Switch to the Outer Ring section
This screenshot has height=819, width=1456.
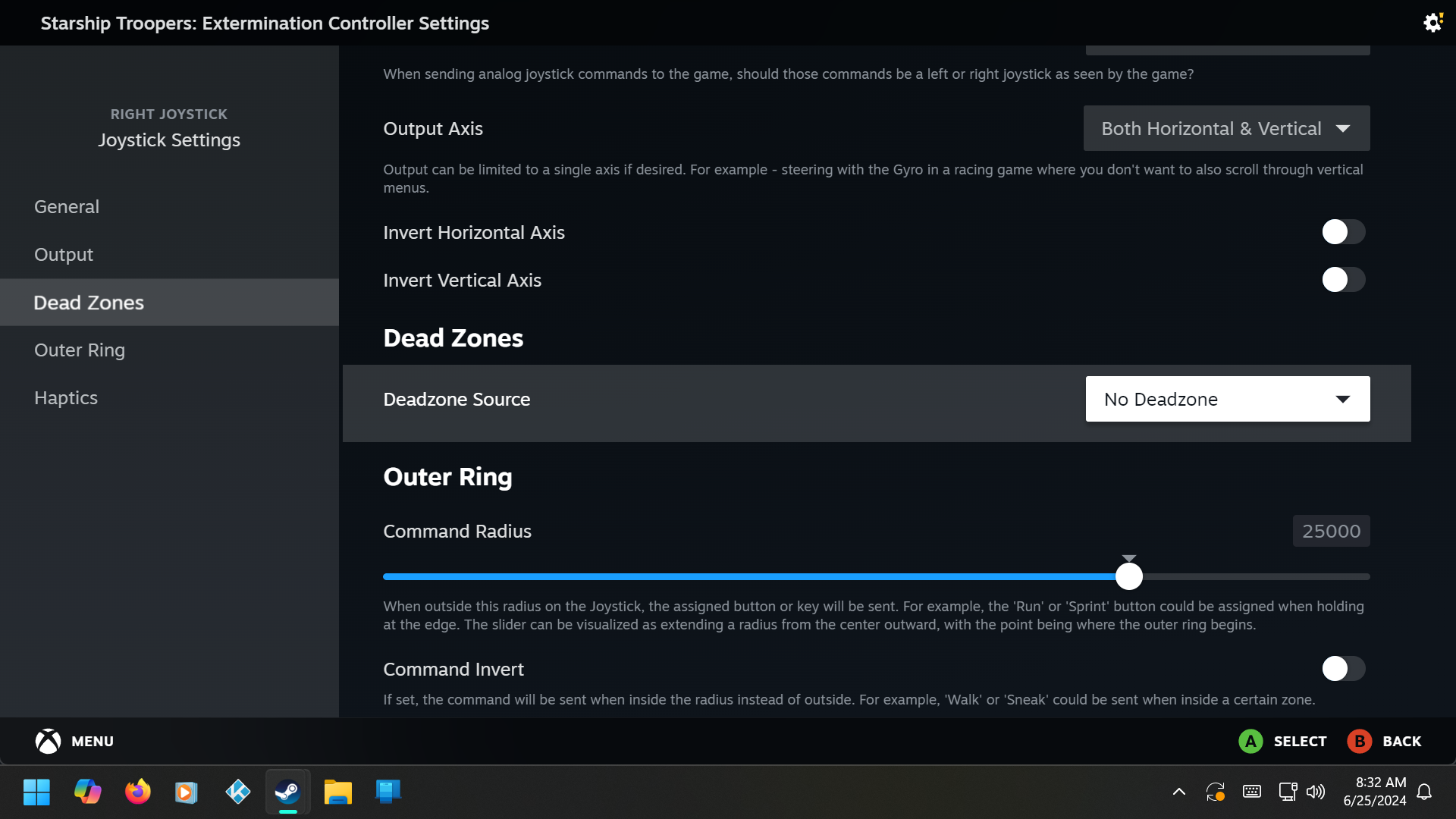pyautogui.click(x=80, y=350)
